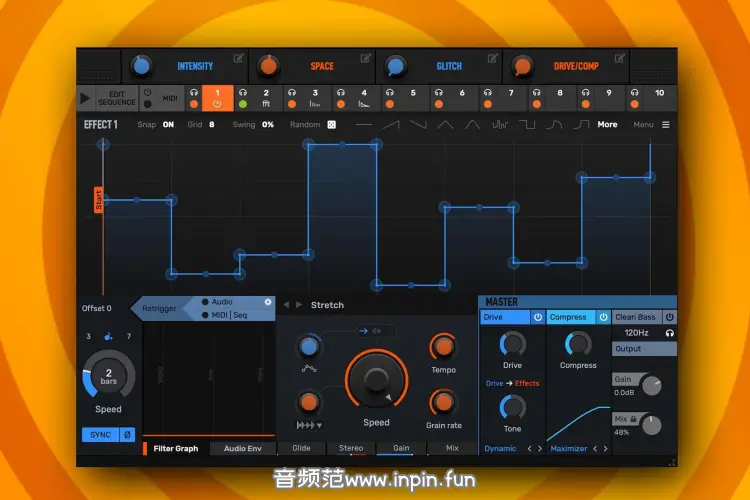
Task: Listen to Clean Bass band headphone icon
Action: [670, 333]
